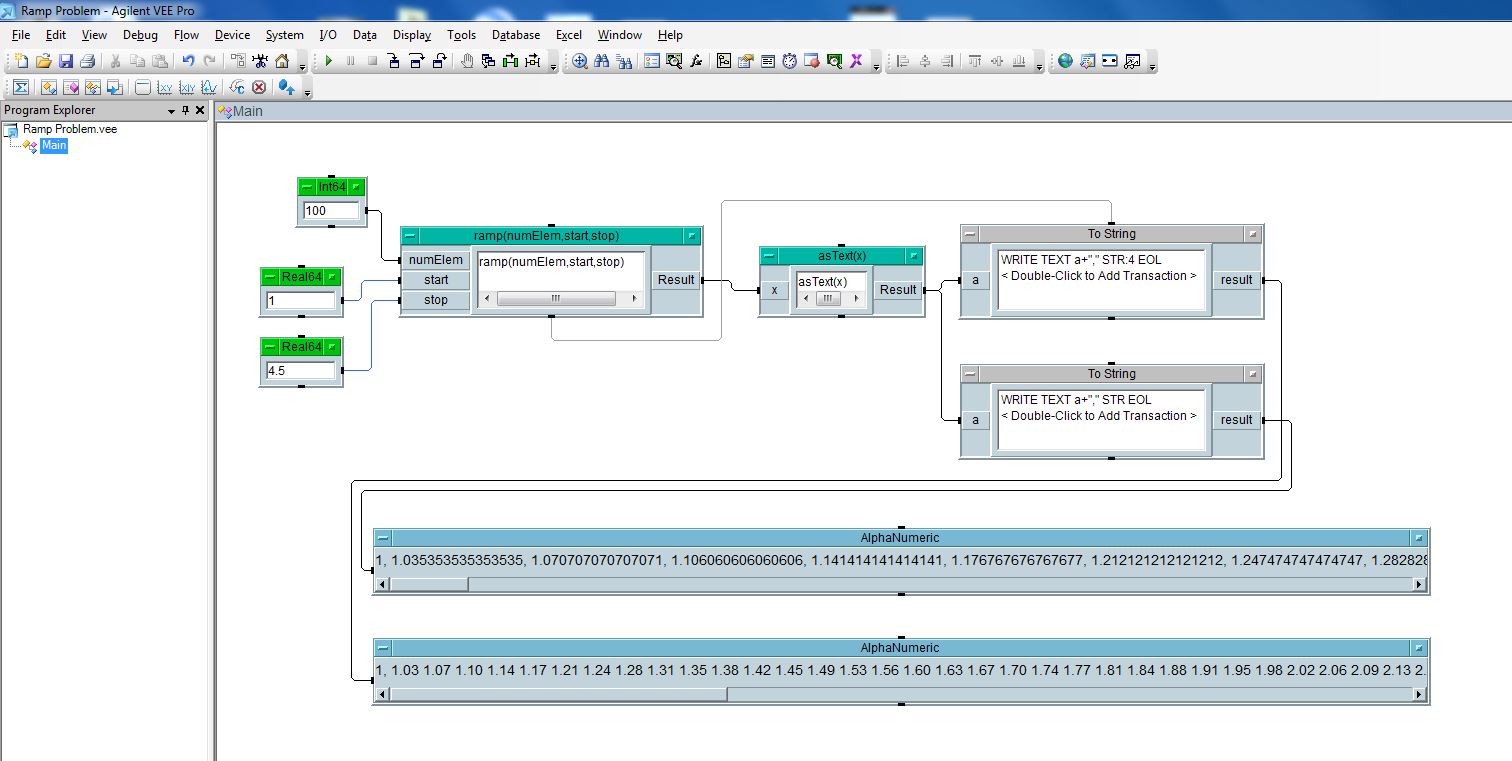Click the Save file icon in the toolbar

(x=65, y=61)
